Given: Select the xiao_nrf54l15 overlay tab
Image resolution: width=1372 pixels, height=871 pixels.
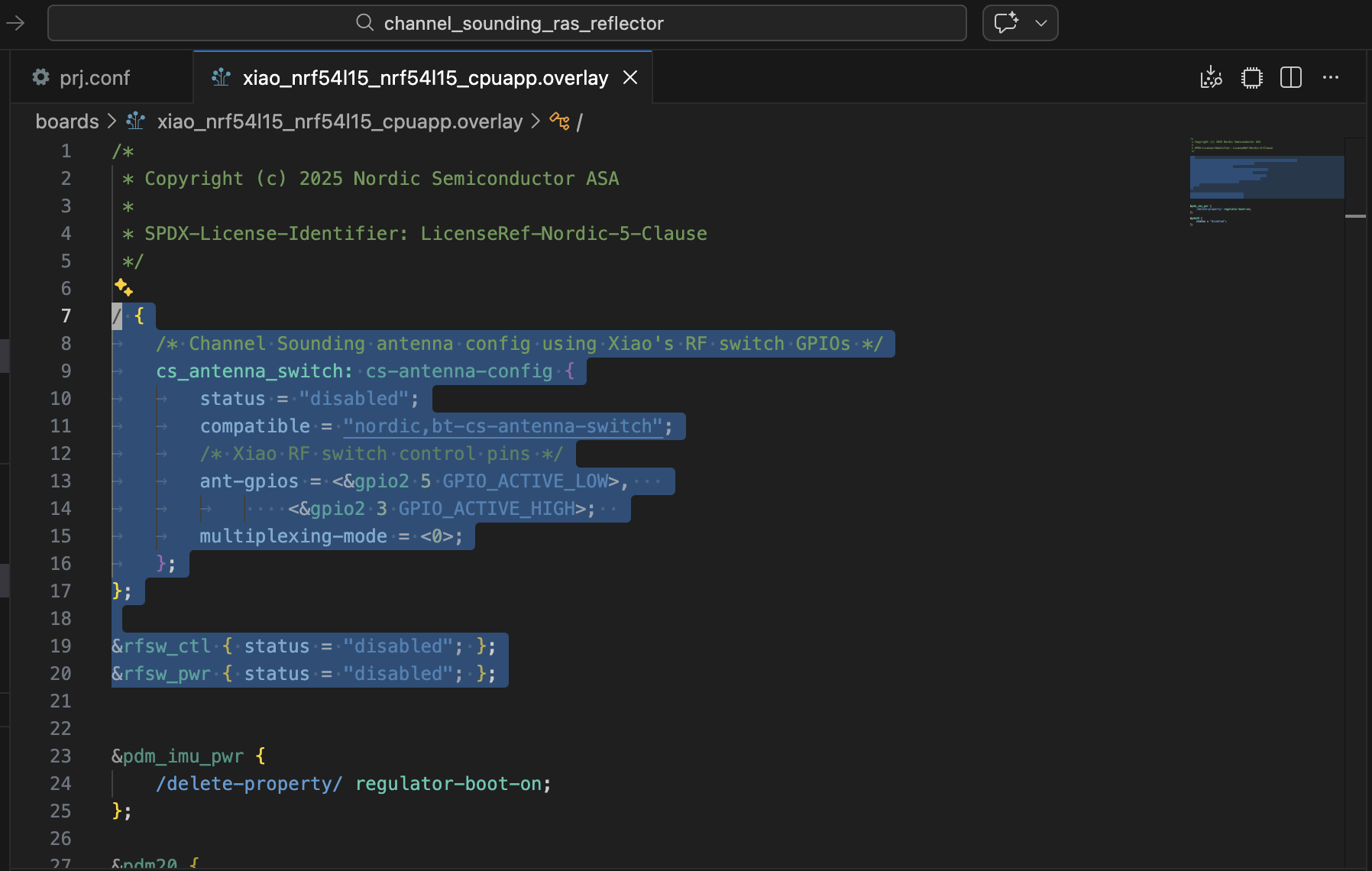Looking at the screenshot, I should click(425, 78).
